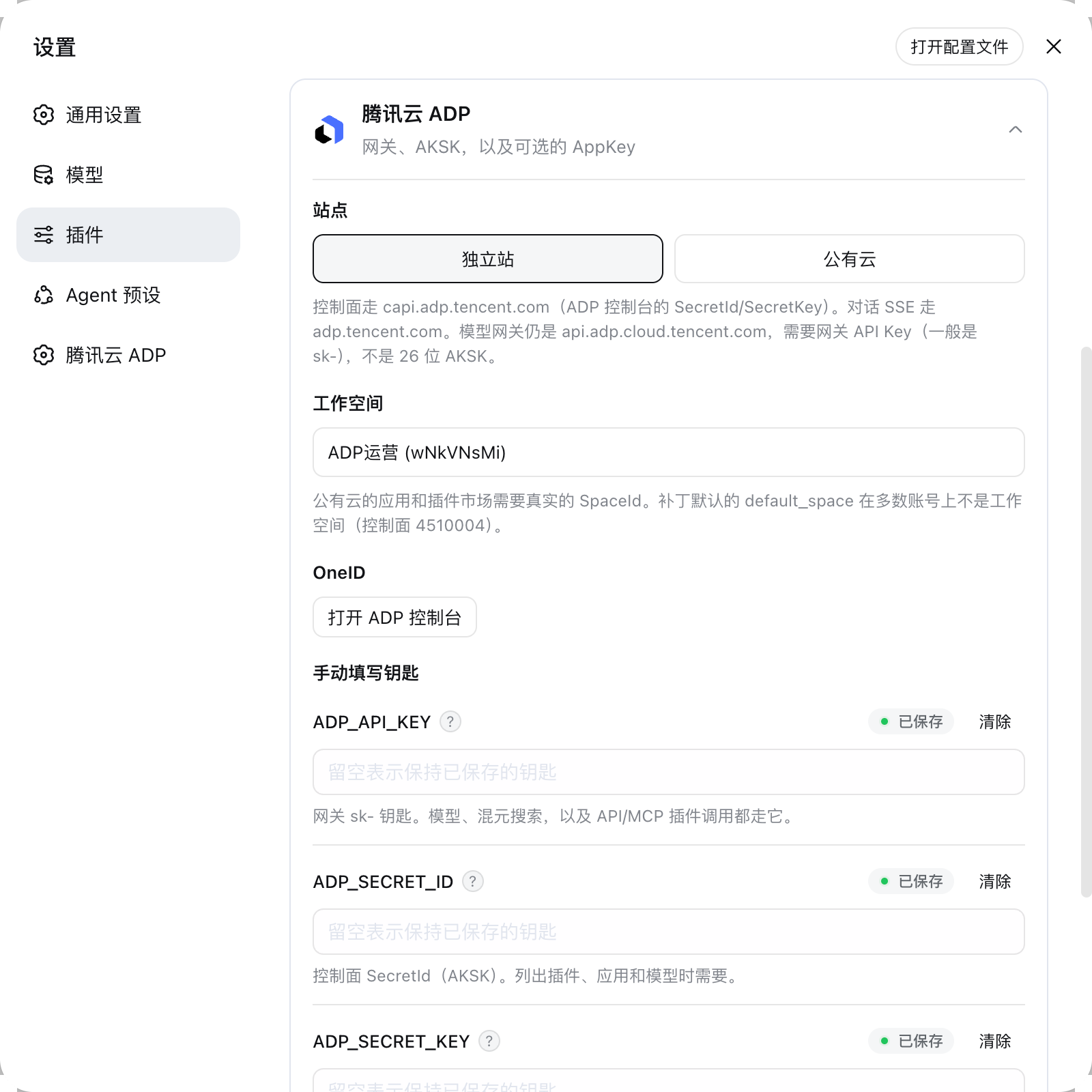Click the 已保存 badge for ADP_SECRET_KEY
The height and width of the screenshot is (1092, 1092).
pos(911,1041)
